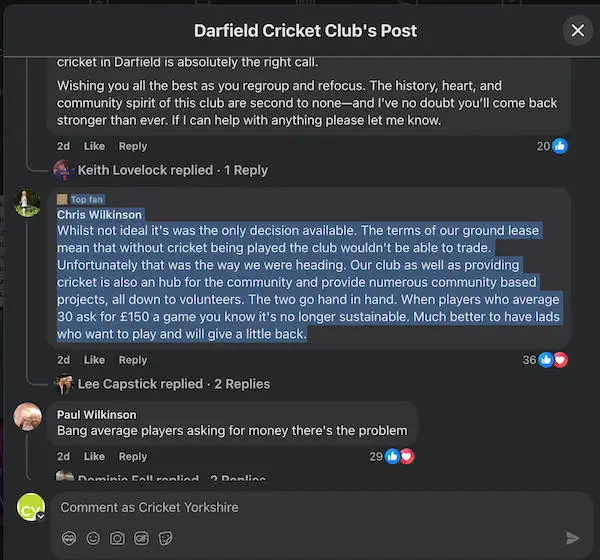View reactions on Paul Wilkinson's comment
The width and height of the screenshot is (600, 560).
[x=391, y=456]
